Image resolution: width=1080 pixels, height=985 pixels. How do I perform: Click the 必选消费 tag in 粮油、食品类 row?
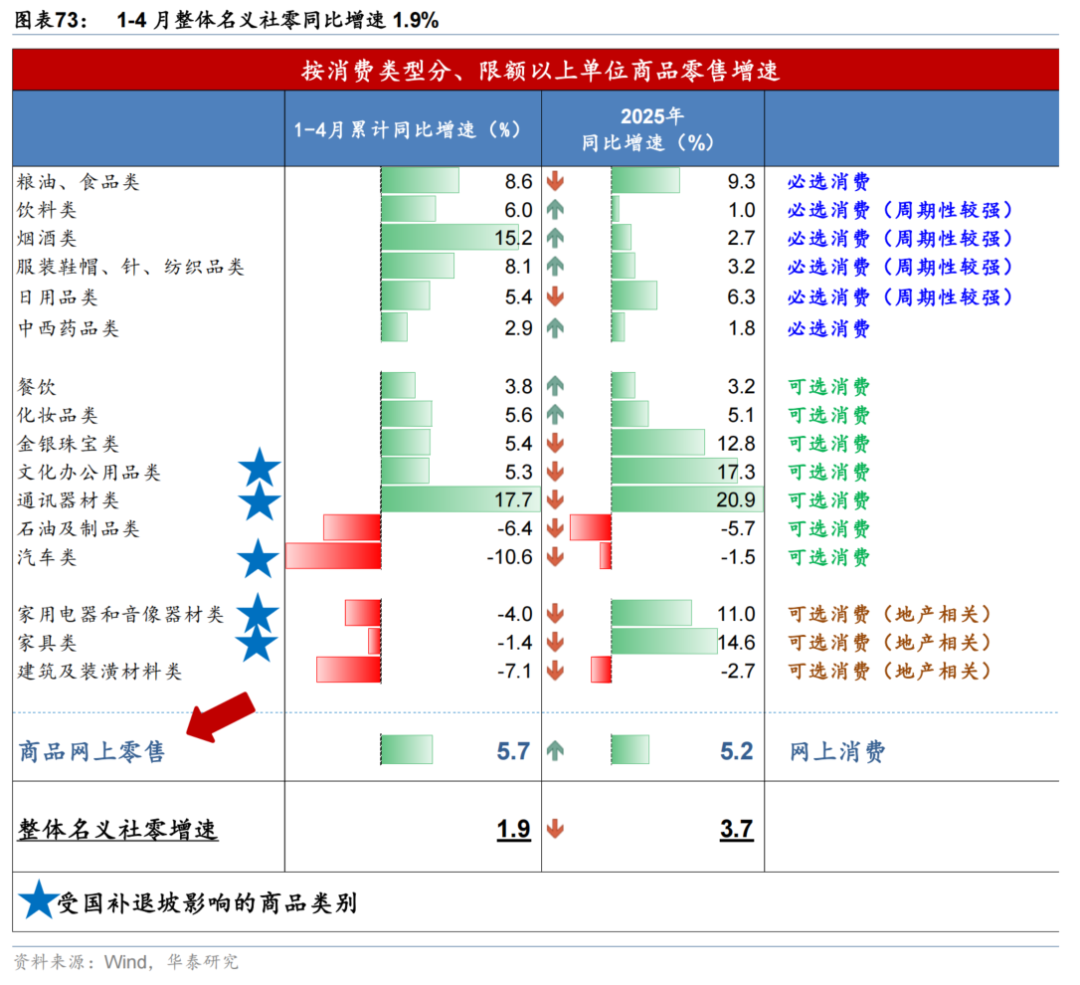point(829,182)
